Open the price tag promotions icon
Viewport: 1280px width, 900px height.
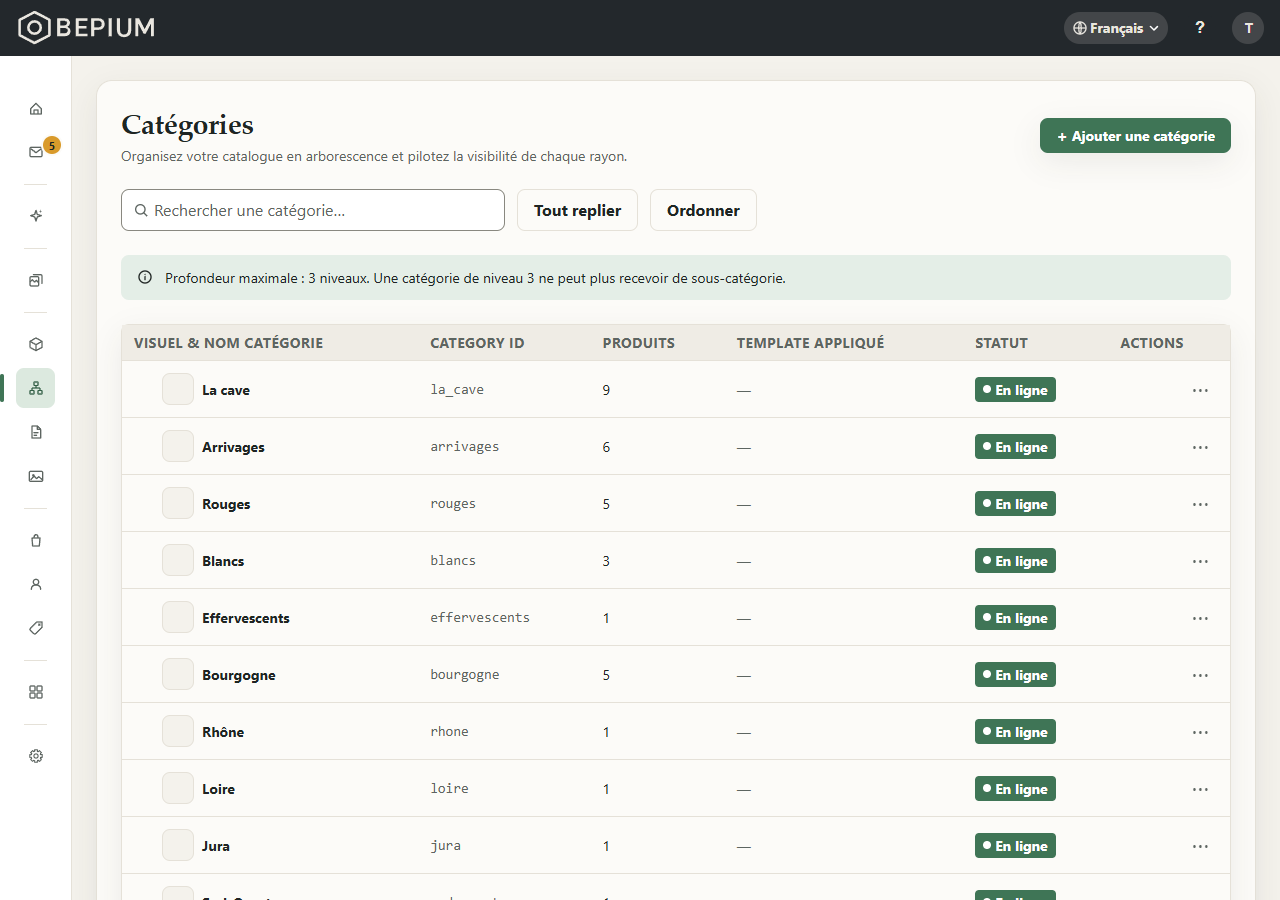click(36, 628)
